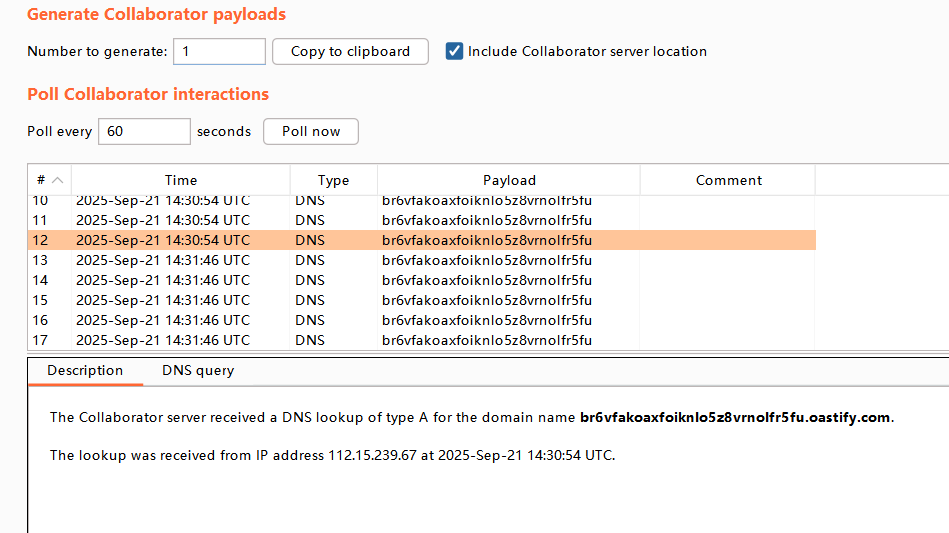Sort by the Type column header
Viewport: 949px width, 533px height.
click(333, 180)
